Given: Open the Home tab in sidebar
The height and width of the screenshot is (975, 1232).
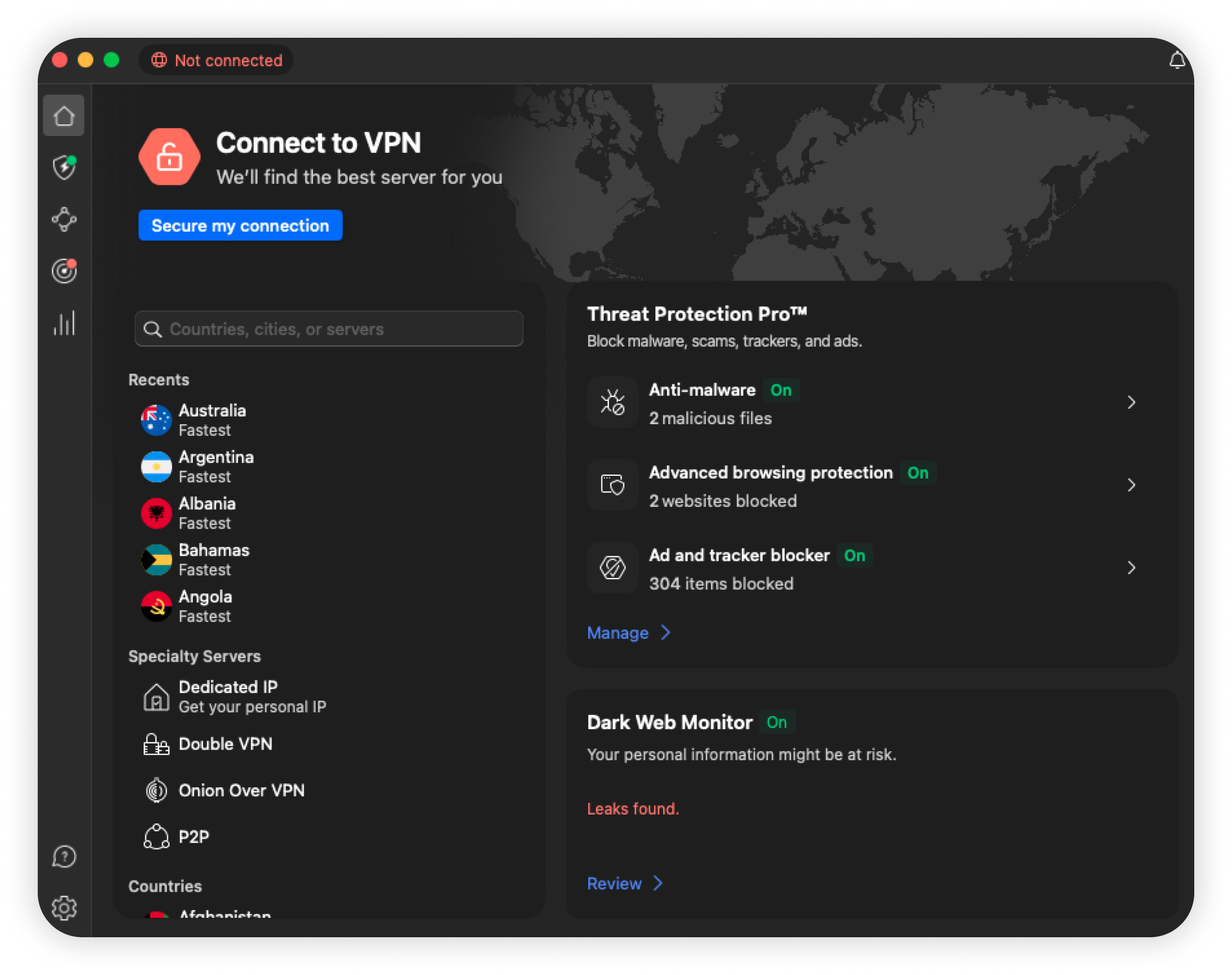Looking at the screenshot, I should (x=63, y=116).
